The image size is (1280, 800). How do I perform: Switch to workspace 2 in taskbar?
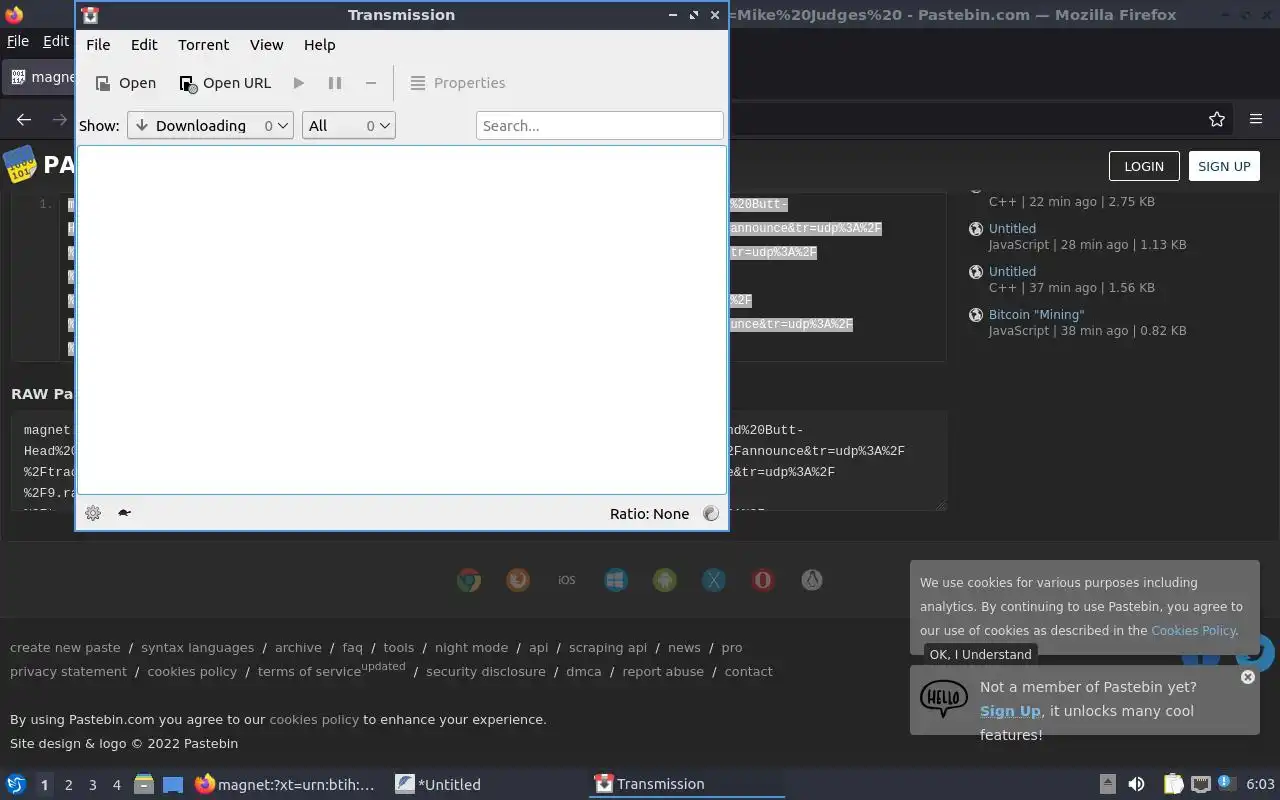(68, 785)
